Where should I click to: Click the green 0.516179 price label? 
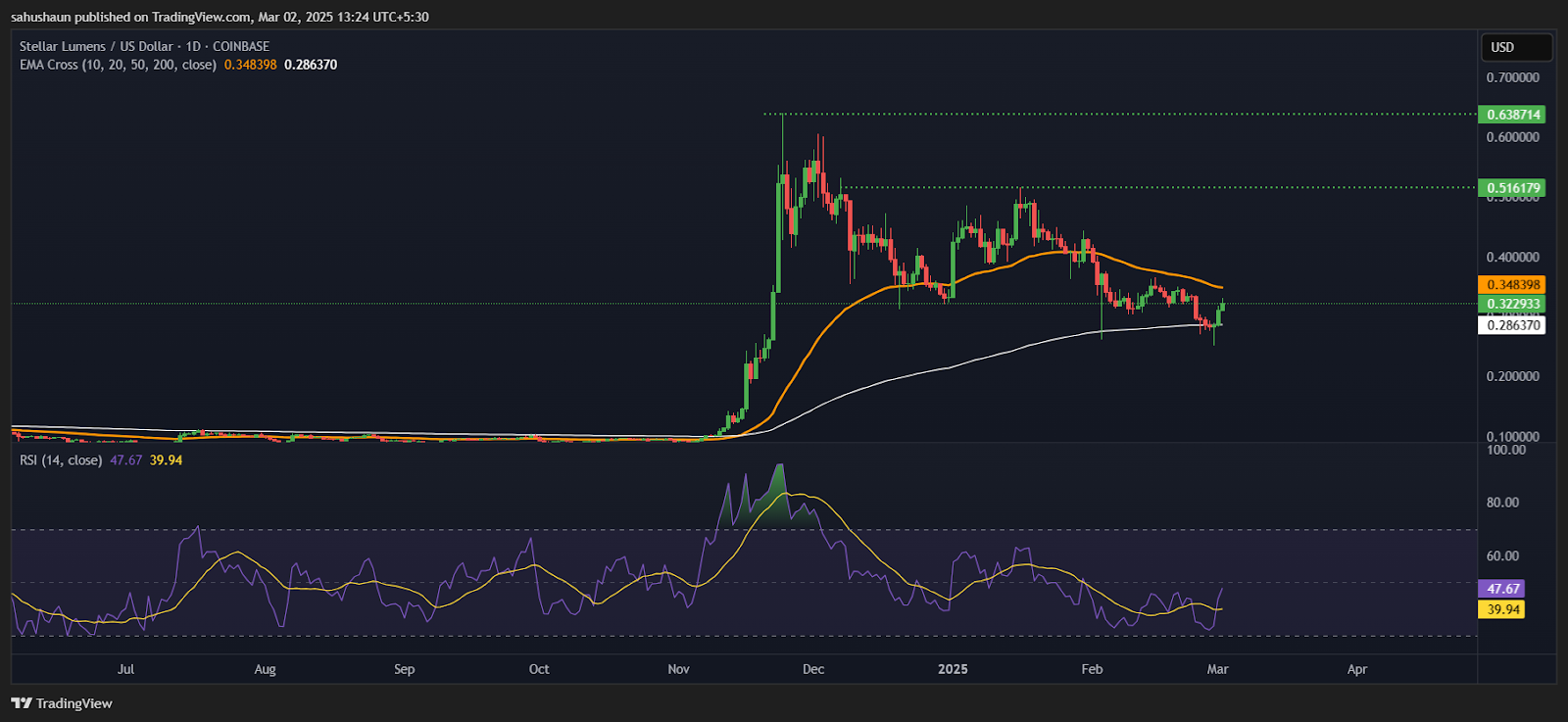(1512, 188)
